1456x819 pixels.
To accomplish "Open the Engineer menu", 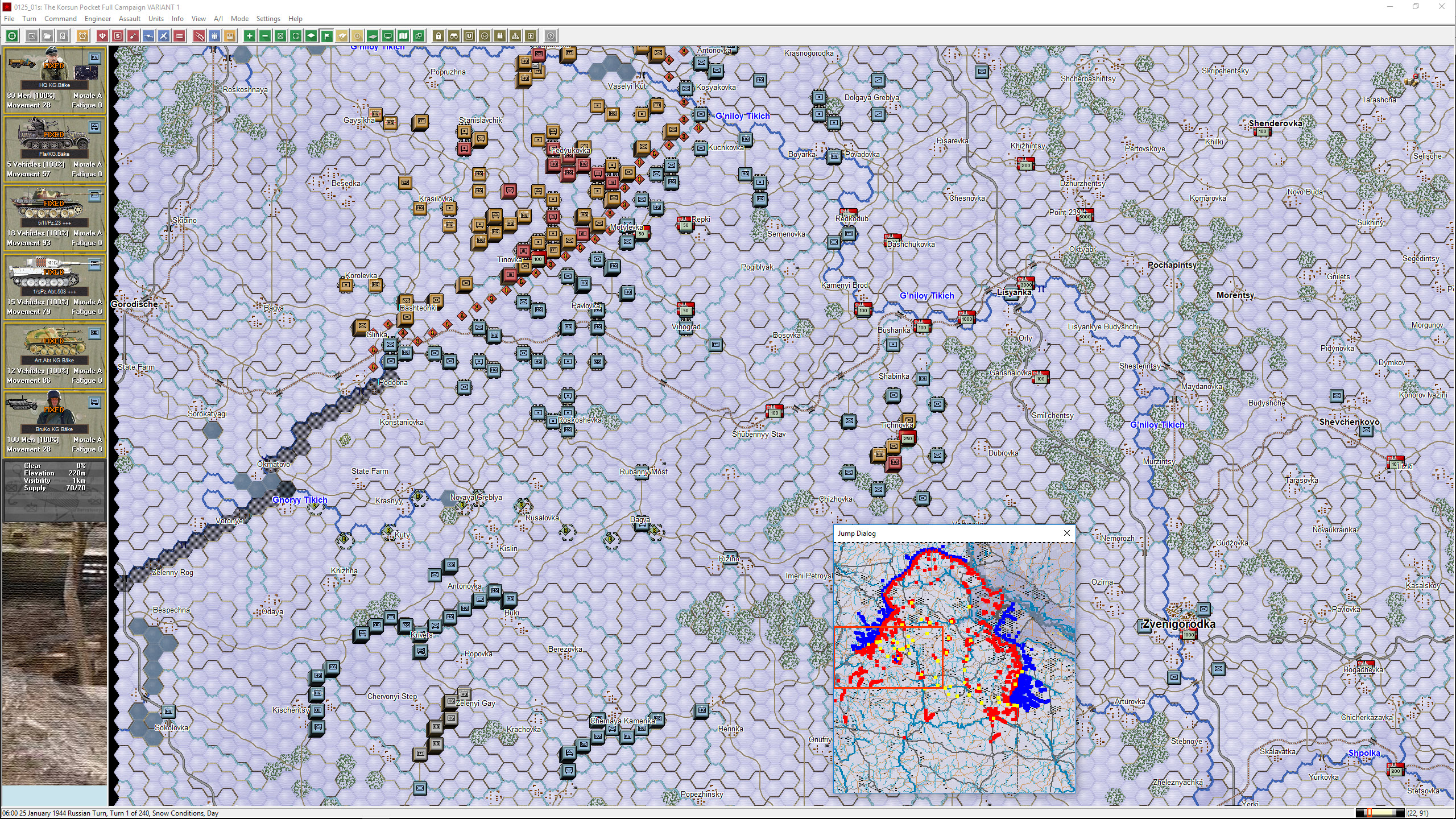I will [98, 19].
